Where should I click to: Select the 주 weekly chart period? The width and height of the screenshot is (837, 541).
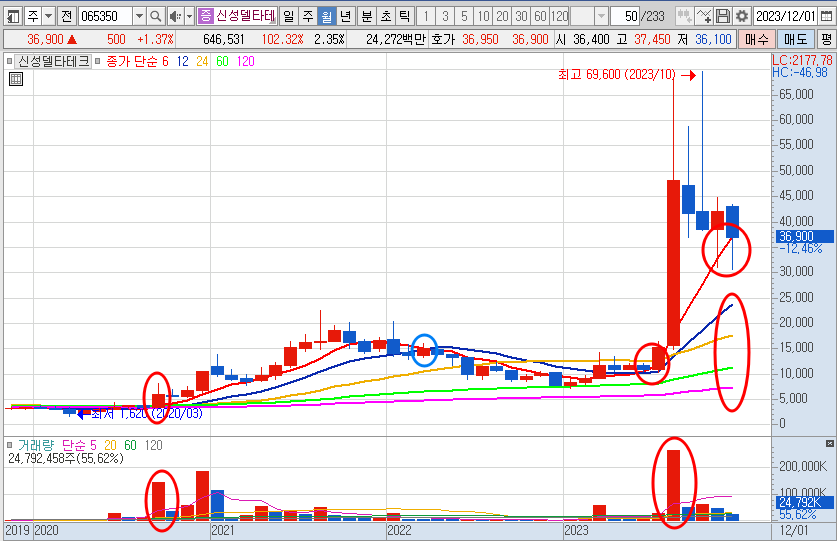point(308,17)
